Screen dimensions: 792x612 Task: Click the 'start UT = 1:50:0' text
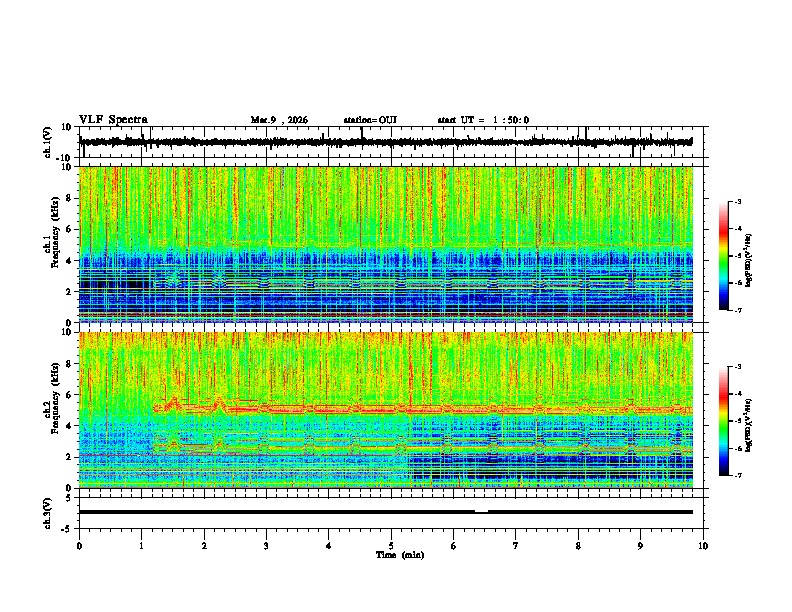coord(483,120)
